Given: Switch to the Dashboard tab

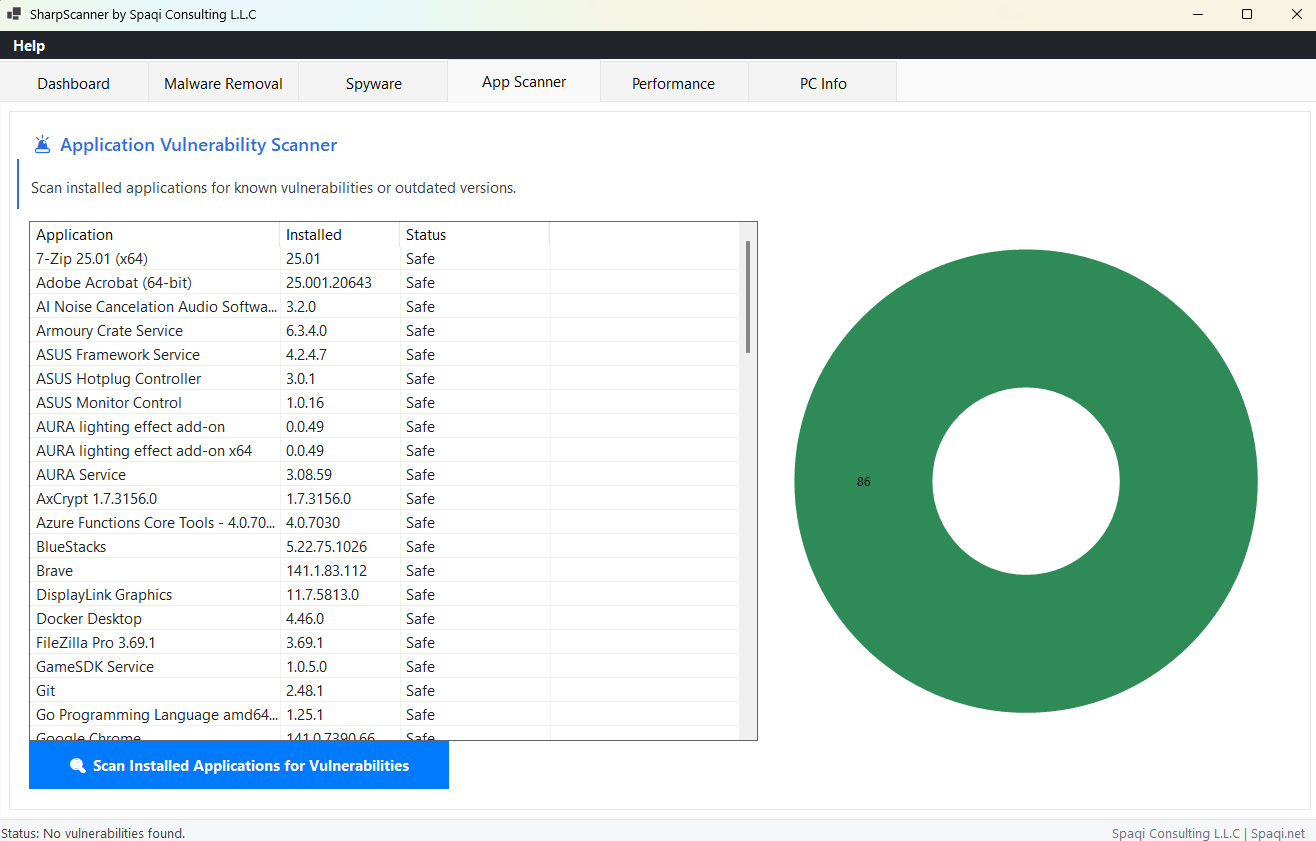Looking at the screenshot, I should coord(74,84).
